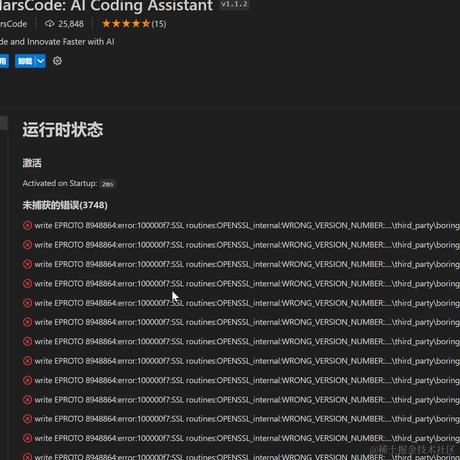Select the 25,848 install count
460x460 pixels.
[x=71, y=24]
